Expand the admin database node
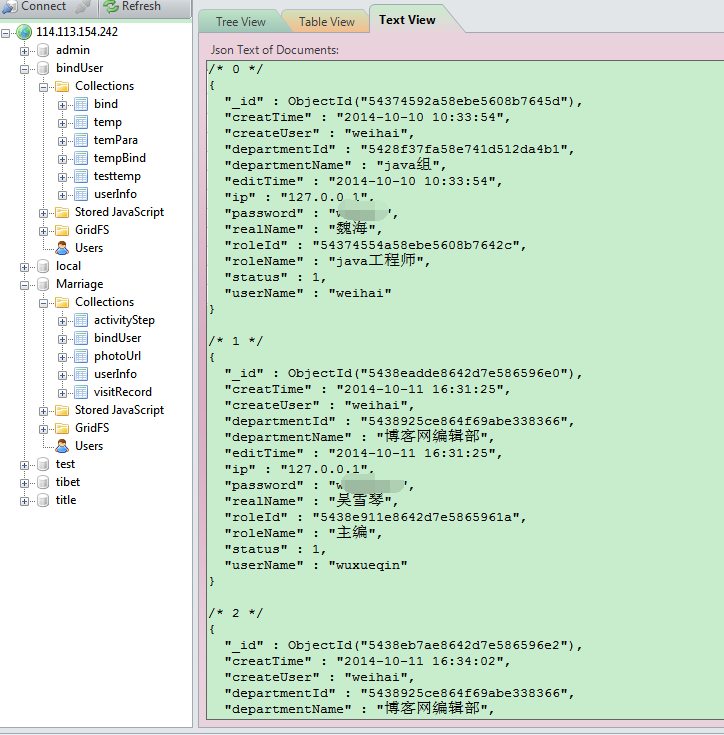724x735 pixels. 24,51
